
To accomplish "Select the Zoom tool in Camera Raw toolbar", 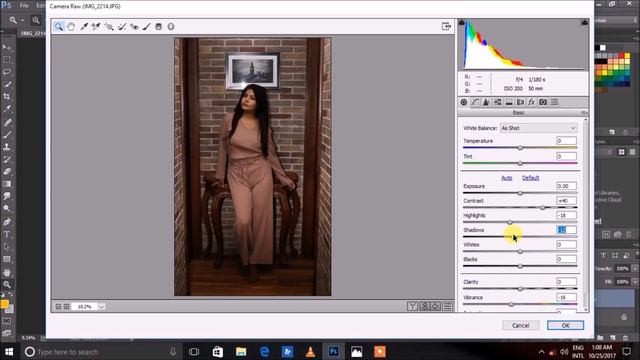I will click(59, 27).
